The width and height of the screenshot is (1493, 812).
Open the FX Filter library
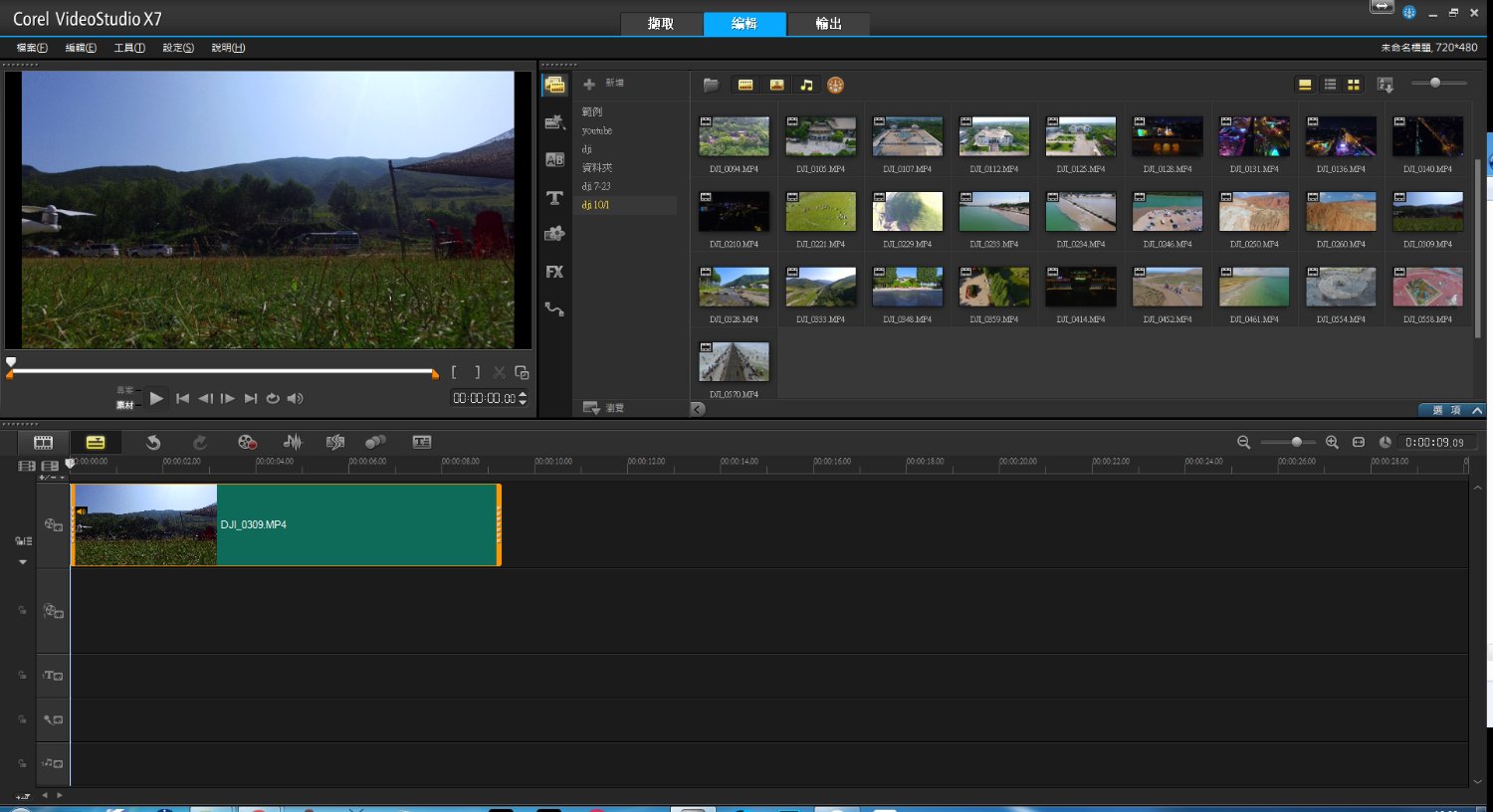(554, 272)
